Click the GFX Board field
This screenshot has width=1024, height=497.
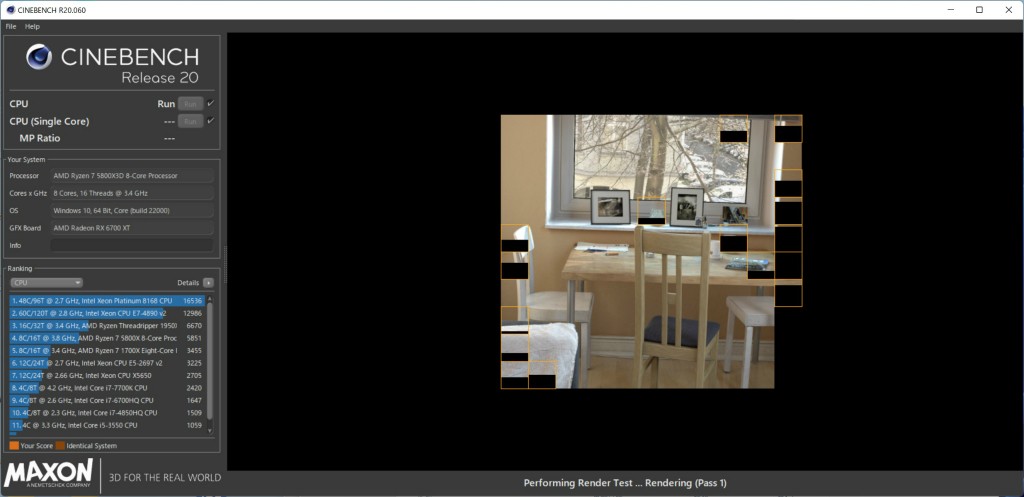[x=132, y=228]
